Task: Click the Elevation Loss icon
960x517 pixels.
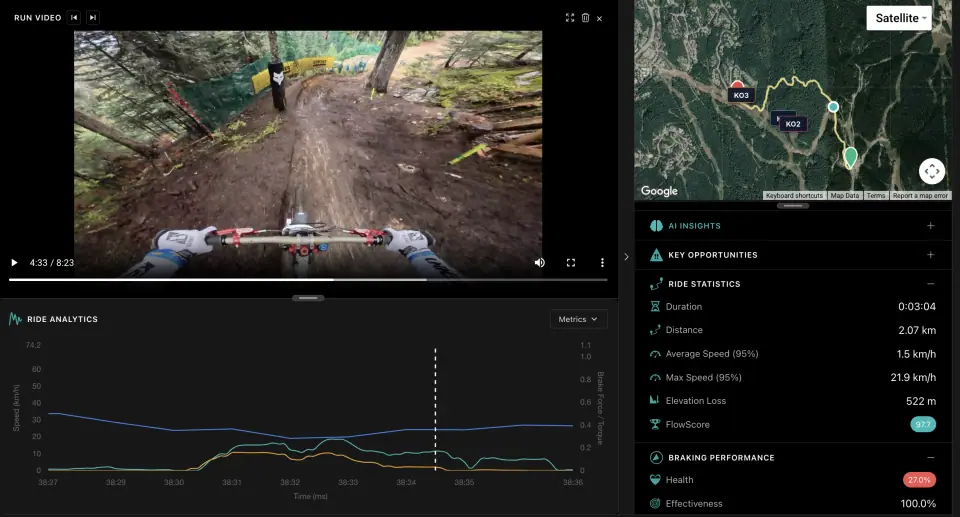Action: [x=654, y=401]
